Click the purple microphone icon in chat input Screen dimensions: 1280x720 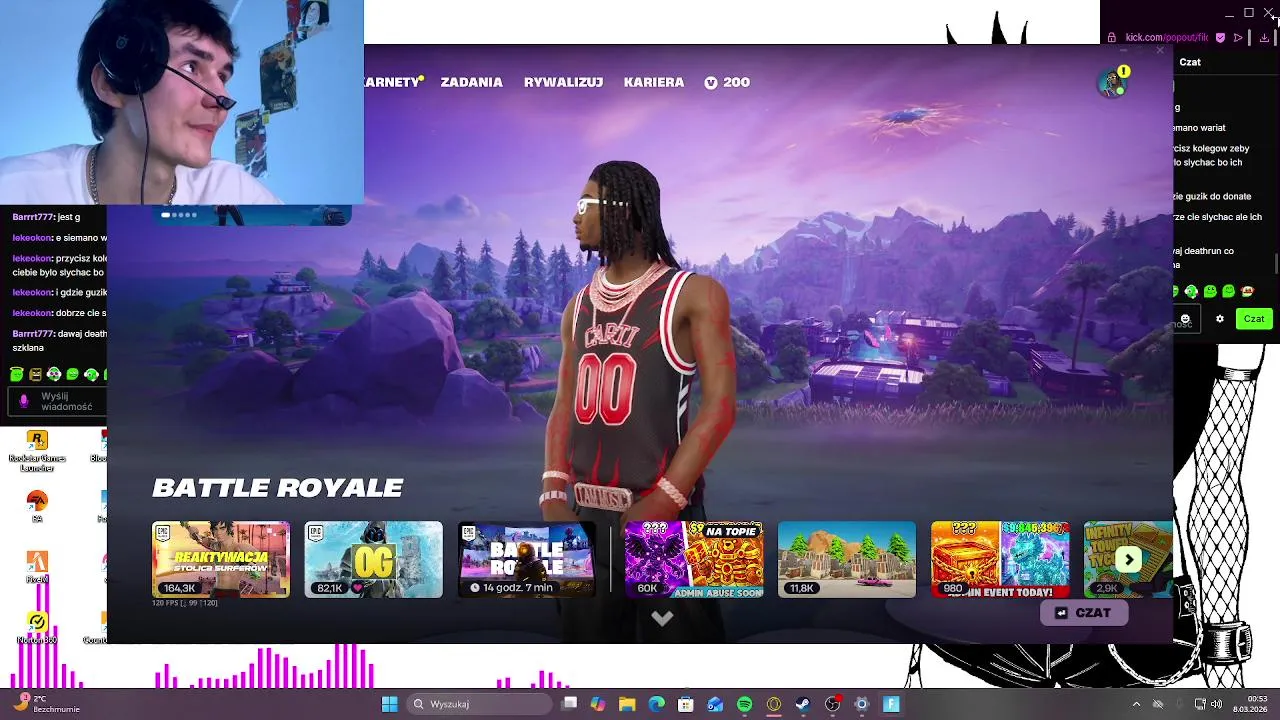tap(24, 401)
